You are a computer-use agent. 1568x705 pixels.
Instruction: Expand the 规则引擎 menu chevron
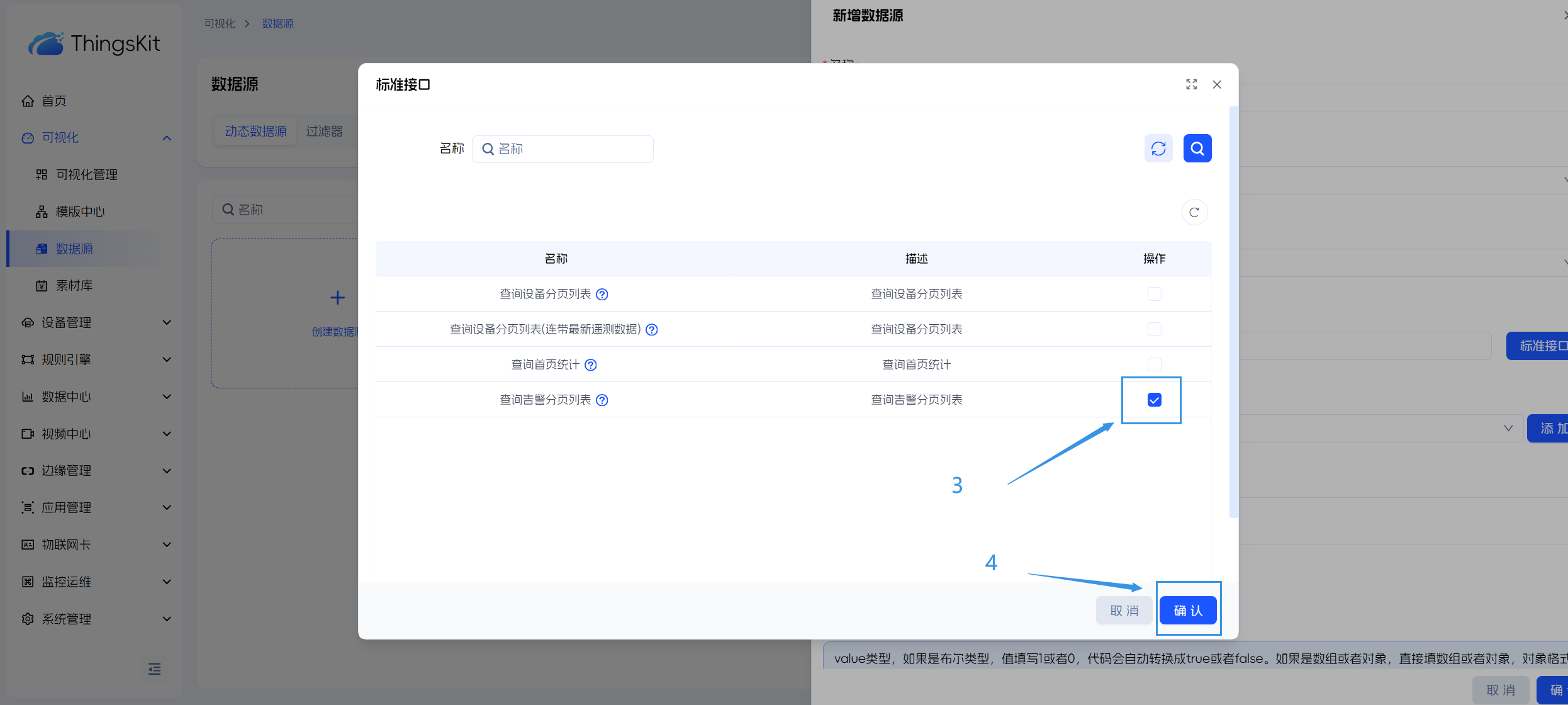click(167, 359)
